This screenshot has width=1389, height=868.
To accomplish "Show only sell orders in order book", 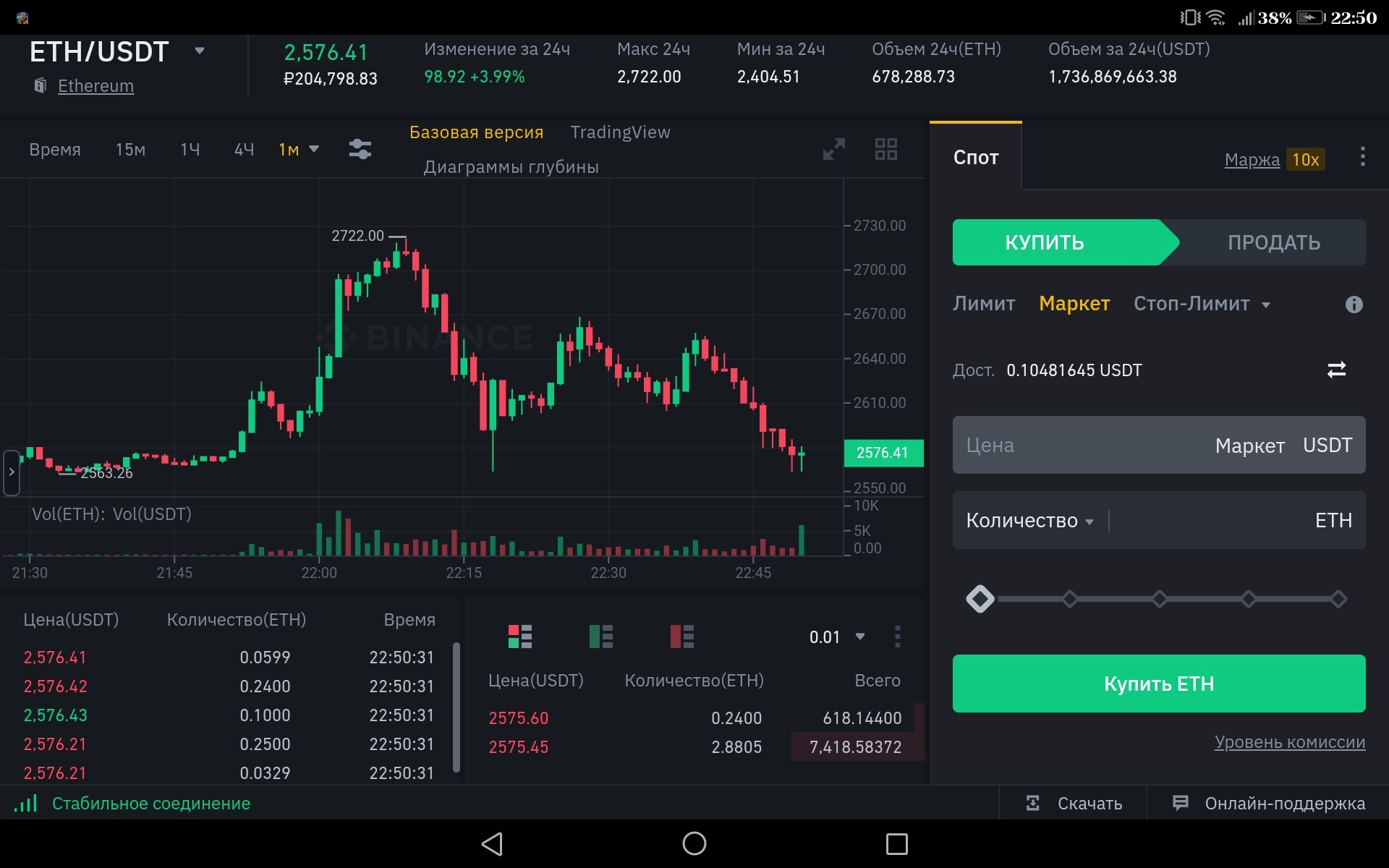I will [x=681, y=637].
